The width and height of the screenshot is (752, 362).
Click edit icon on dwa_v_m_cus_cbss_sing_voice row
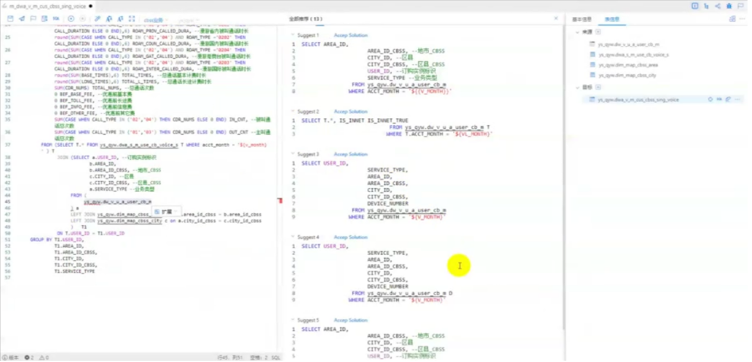point(728,100)
